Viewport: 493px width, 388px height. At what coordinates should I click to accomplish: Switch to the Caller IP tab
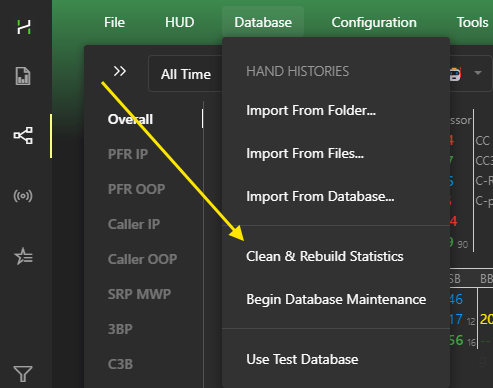tap(134, 224)
